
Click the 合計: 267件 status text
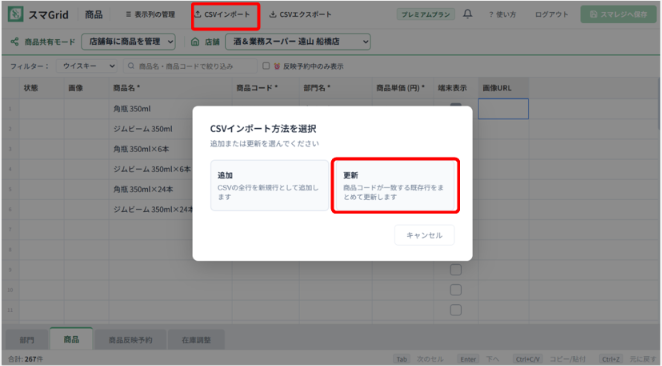pyautogui.click(x=26, y=359)
